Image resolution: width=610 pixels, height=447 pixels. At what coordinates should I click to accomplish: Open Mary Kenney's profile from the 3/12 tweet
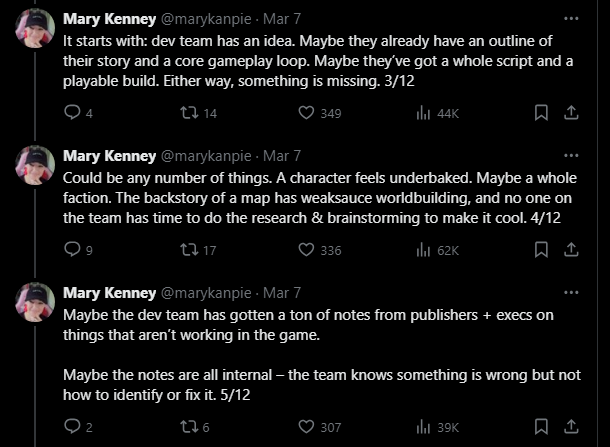109,19
